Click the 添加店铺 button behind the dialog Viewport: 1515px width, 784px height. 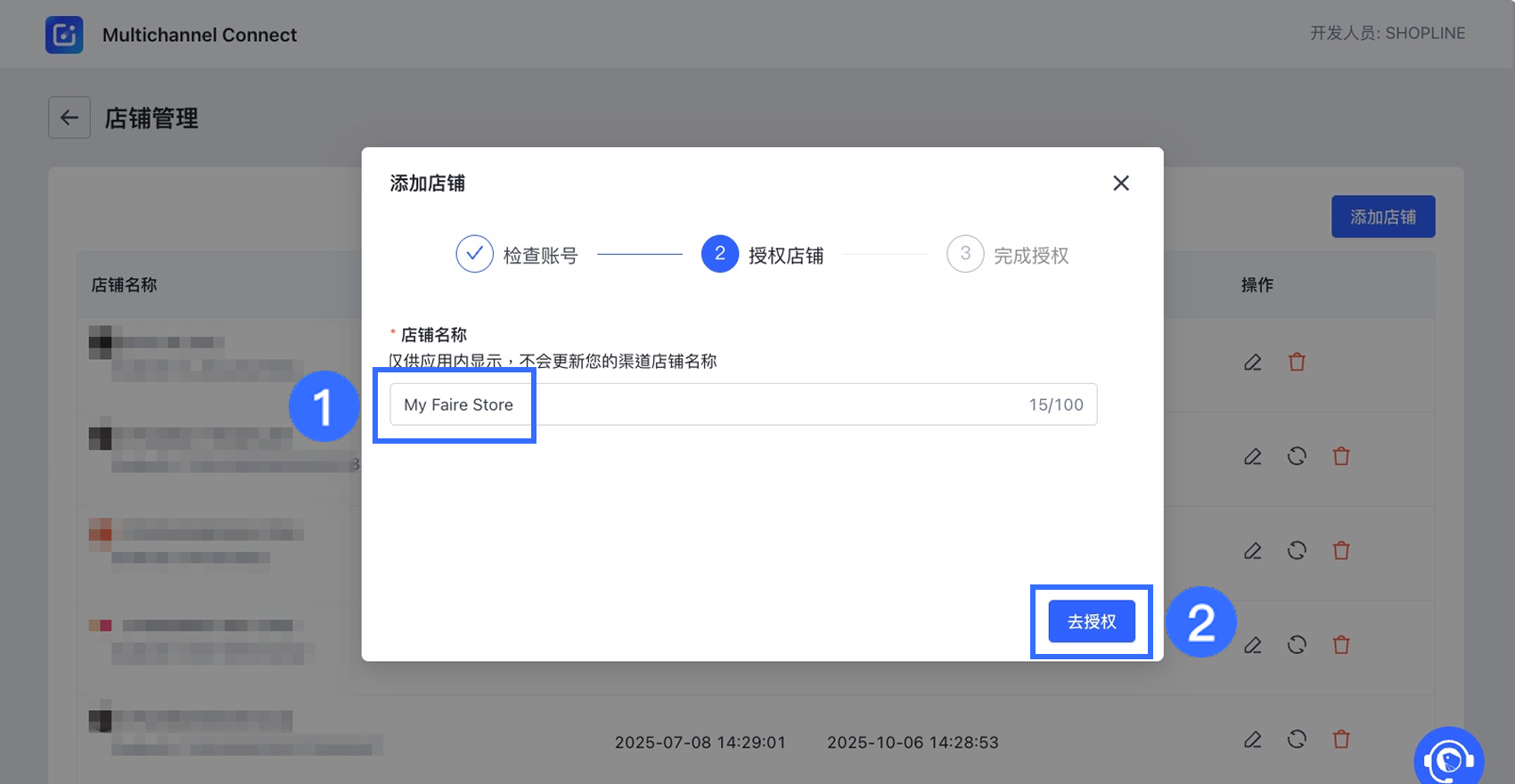(x=1383, y=216)
